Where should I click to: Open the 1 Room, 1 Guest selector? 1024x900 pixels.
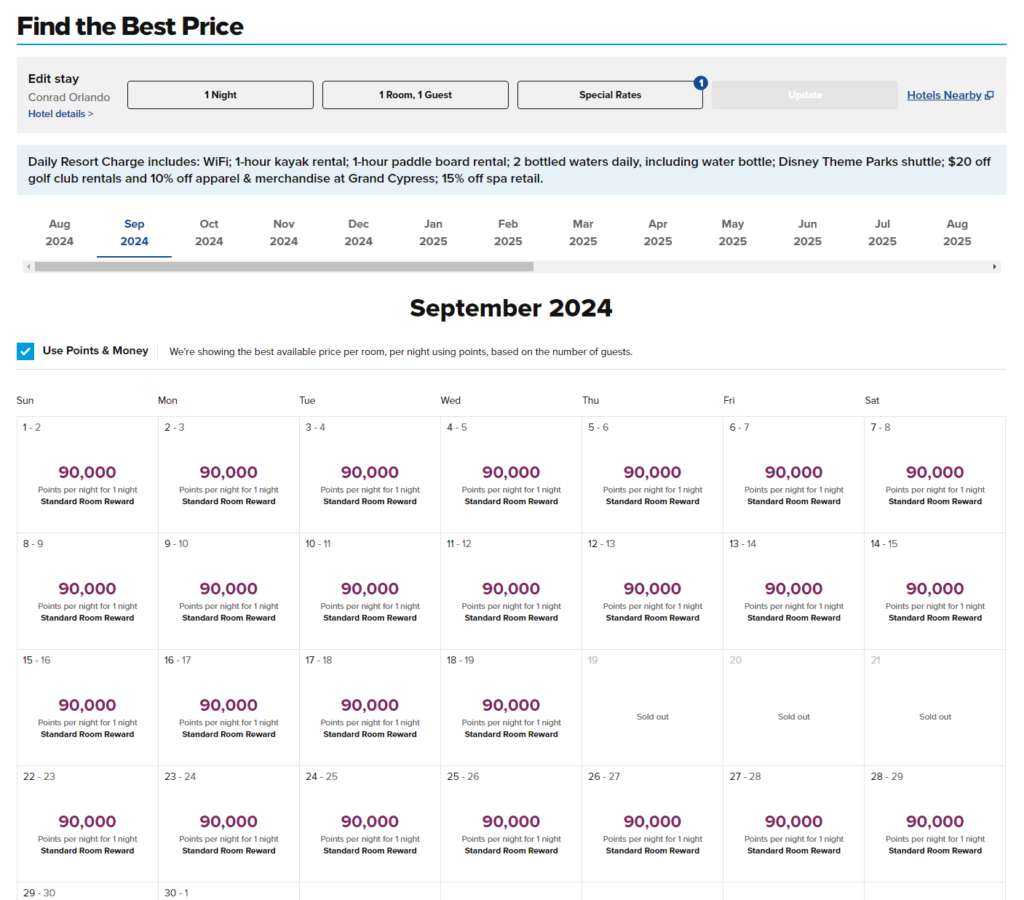415,95
